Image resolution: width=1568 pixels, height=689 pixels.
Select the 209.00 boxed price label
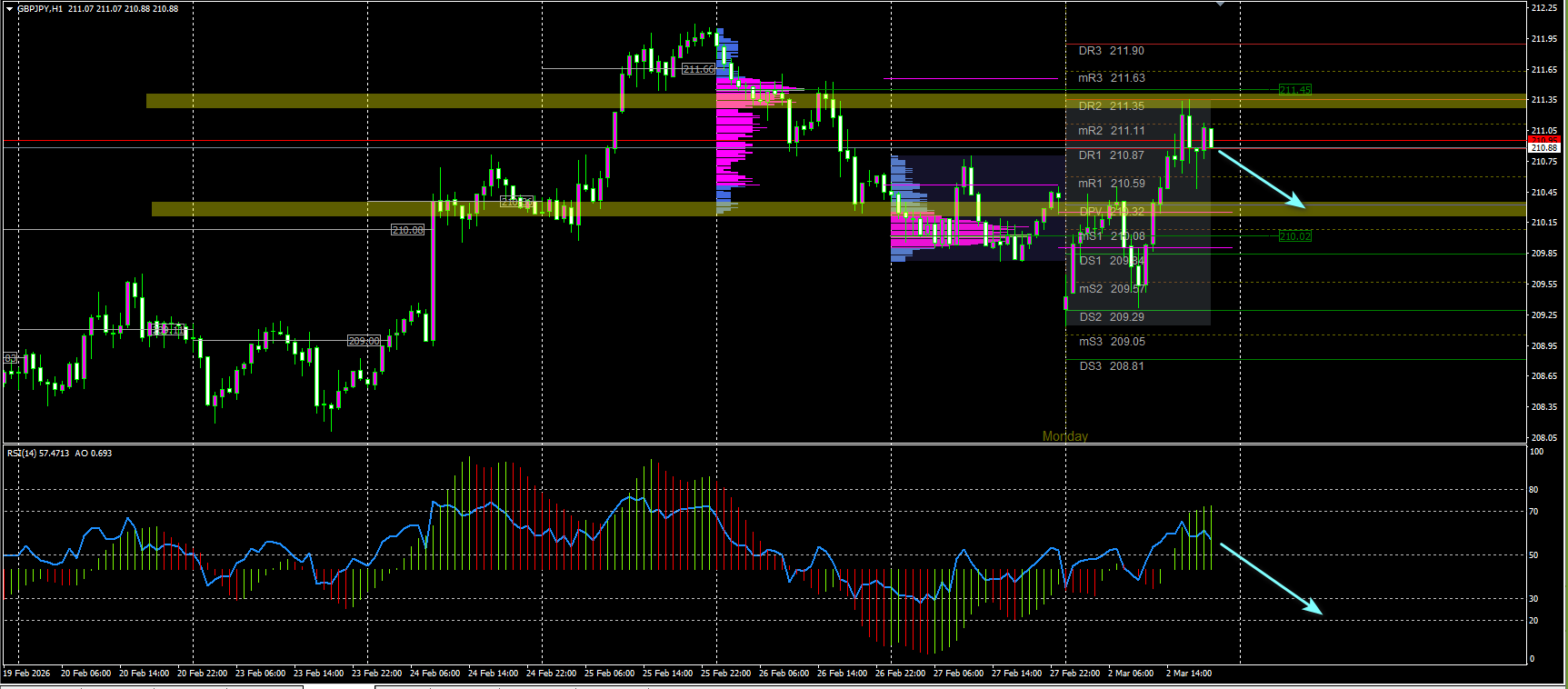(364, 341)
